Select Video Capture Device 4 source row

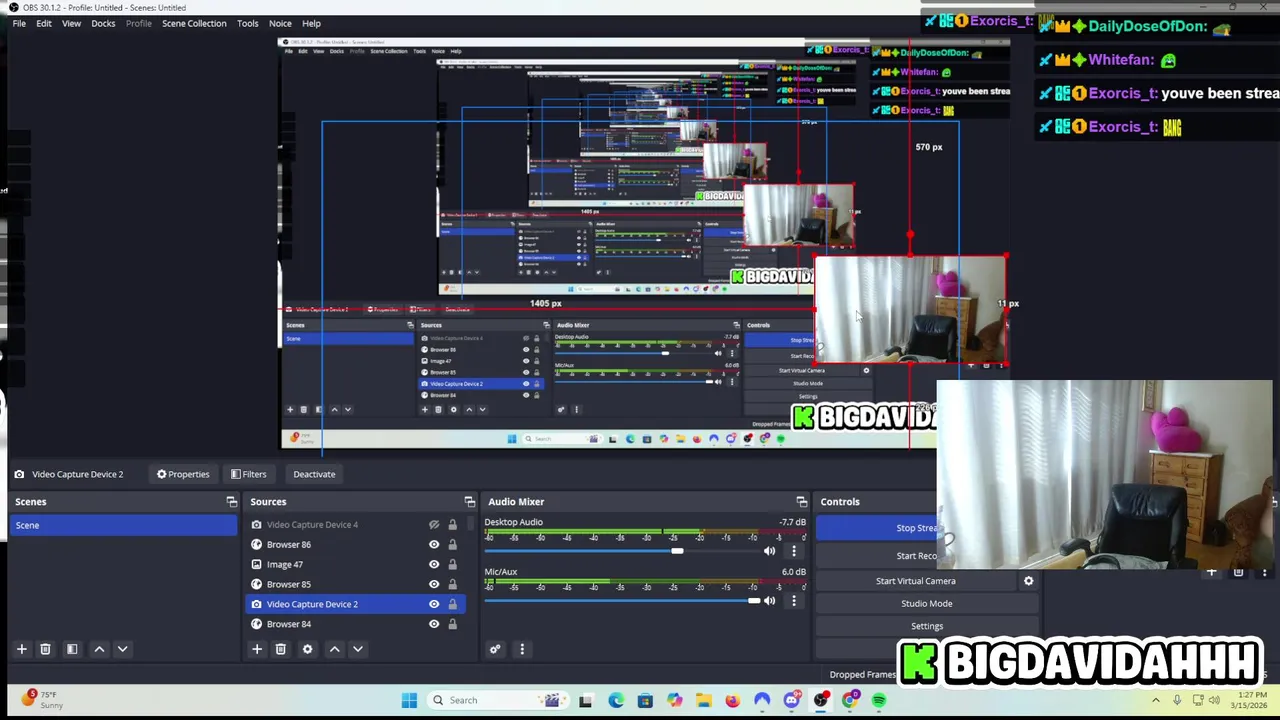pyautogui.click(x=353, y=524)
